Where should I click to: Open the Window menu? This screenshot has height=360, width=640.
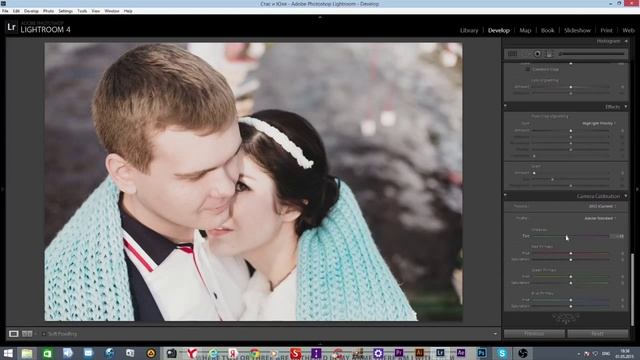(x=112, y=11)
